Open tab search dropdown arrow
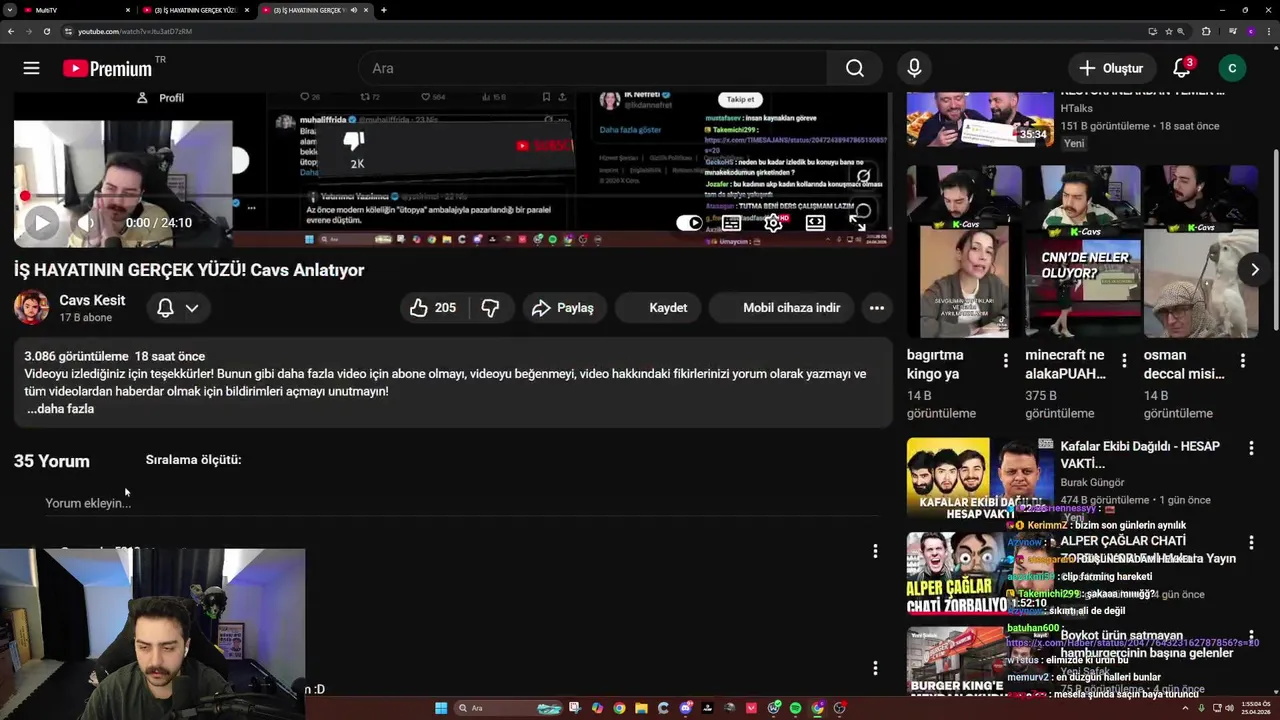 pyautogui.click(x=9, y=10)
